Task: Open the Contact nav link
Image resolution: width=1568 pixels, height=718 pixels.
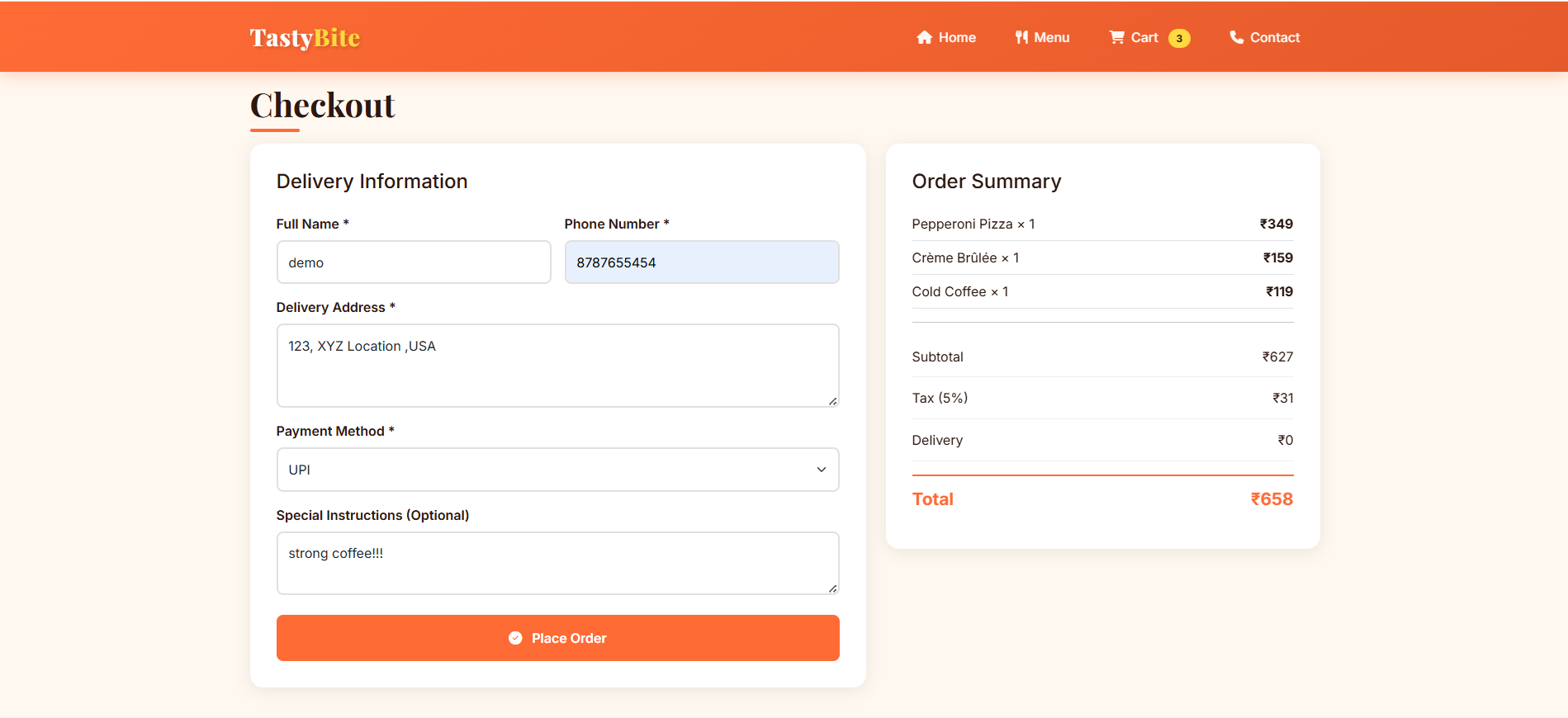Action: click(x=1264, y=37)
